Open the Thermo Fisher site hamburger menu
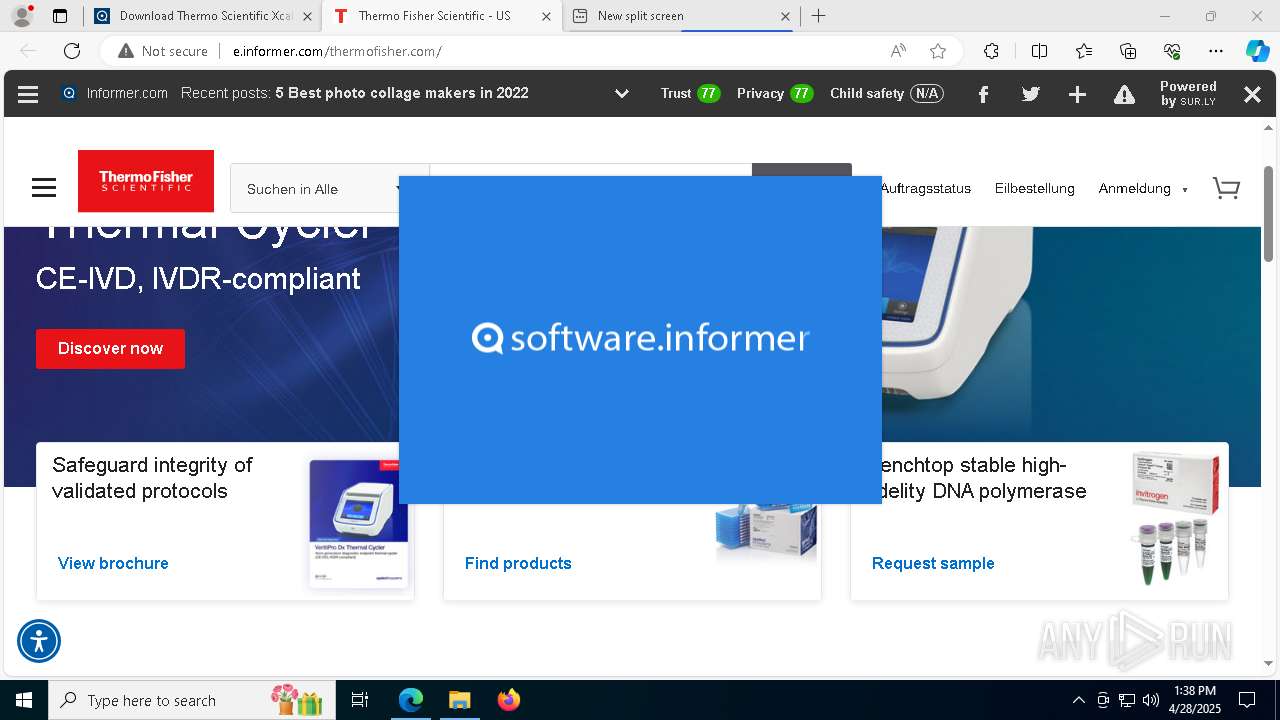Screen dimensions: 1280x720 [44, 188]
